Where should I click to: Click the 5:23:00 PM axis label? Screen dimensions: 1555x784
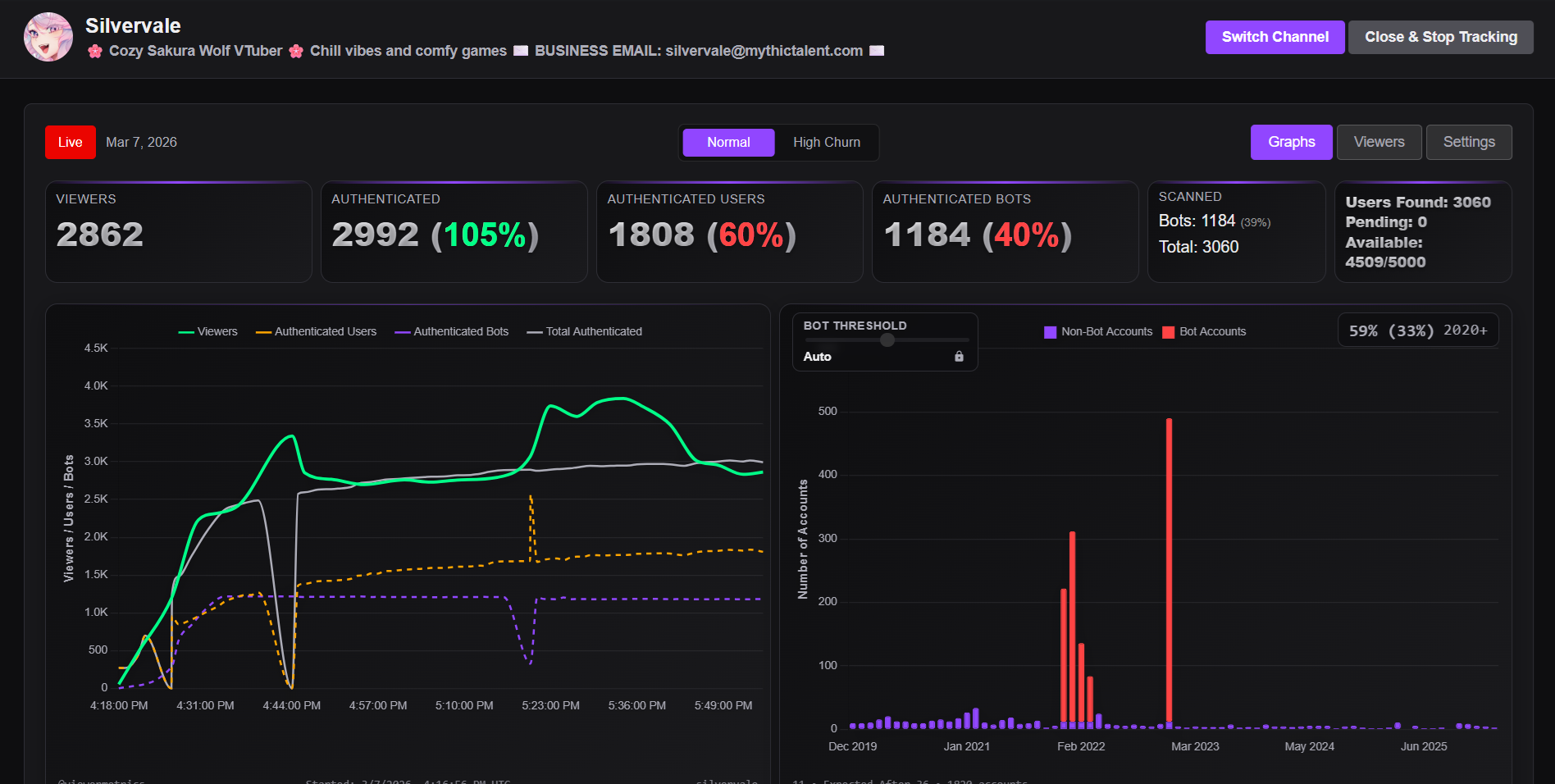pos(550,705)
